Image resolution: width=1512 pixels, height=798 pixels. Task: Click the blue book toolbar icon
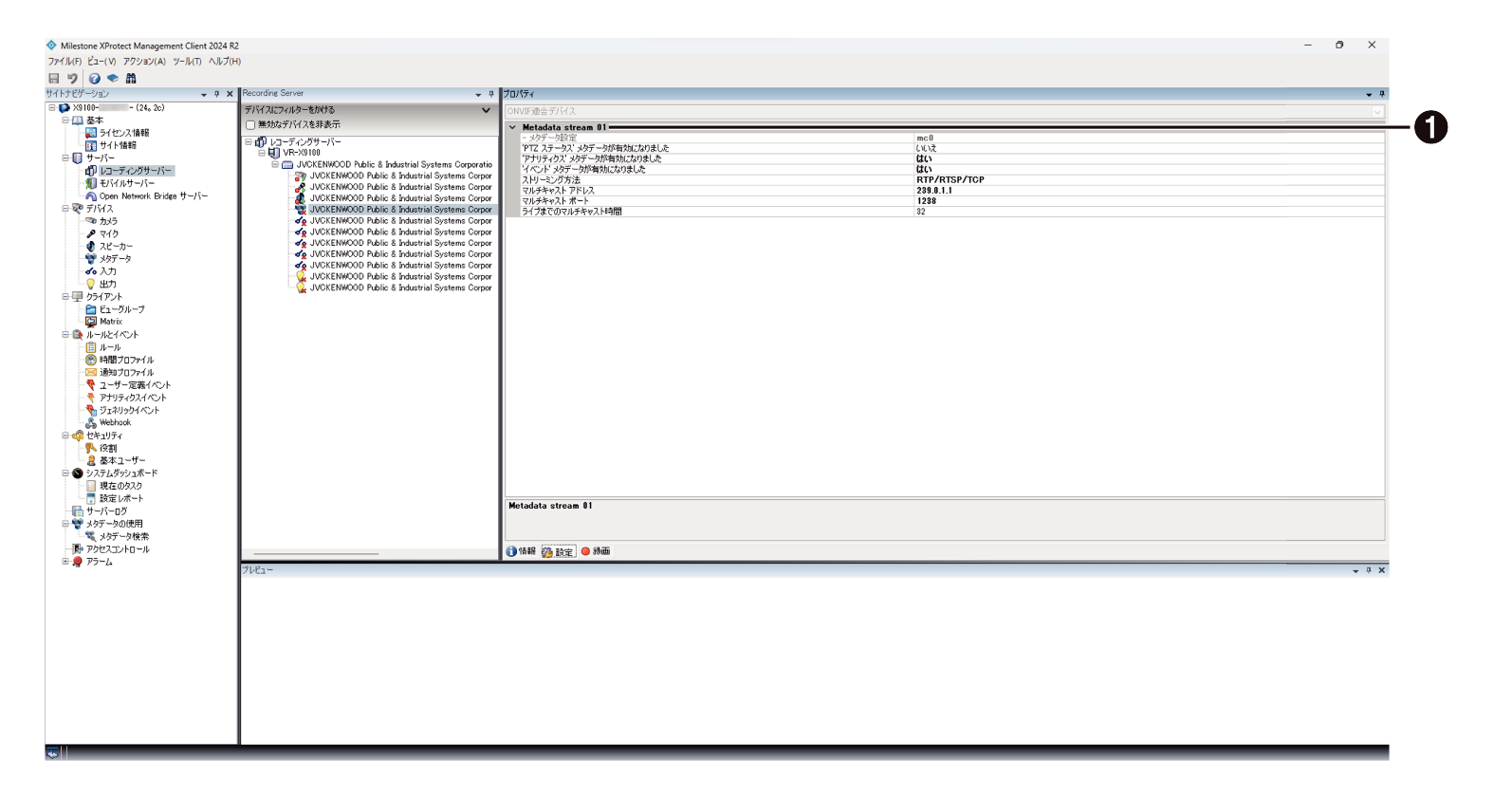tap(113, 79)
